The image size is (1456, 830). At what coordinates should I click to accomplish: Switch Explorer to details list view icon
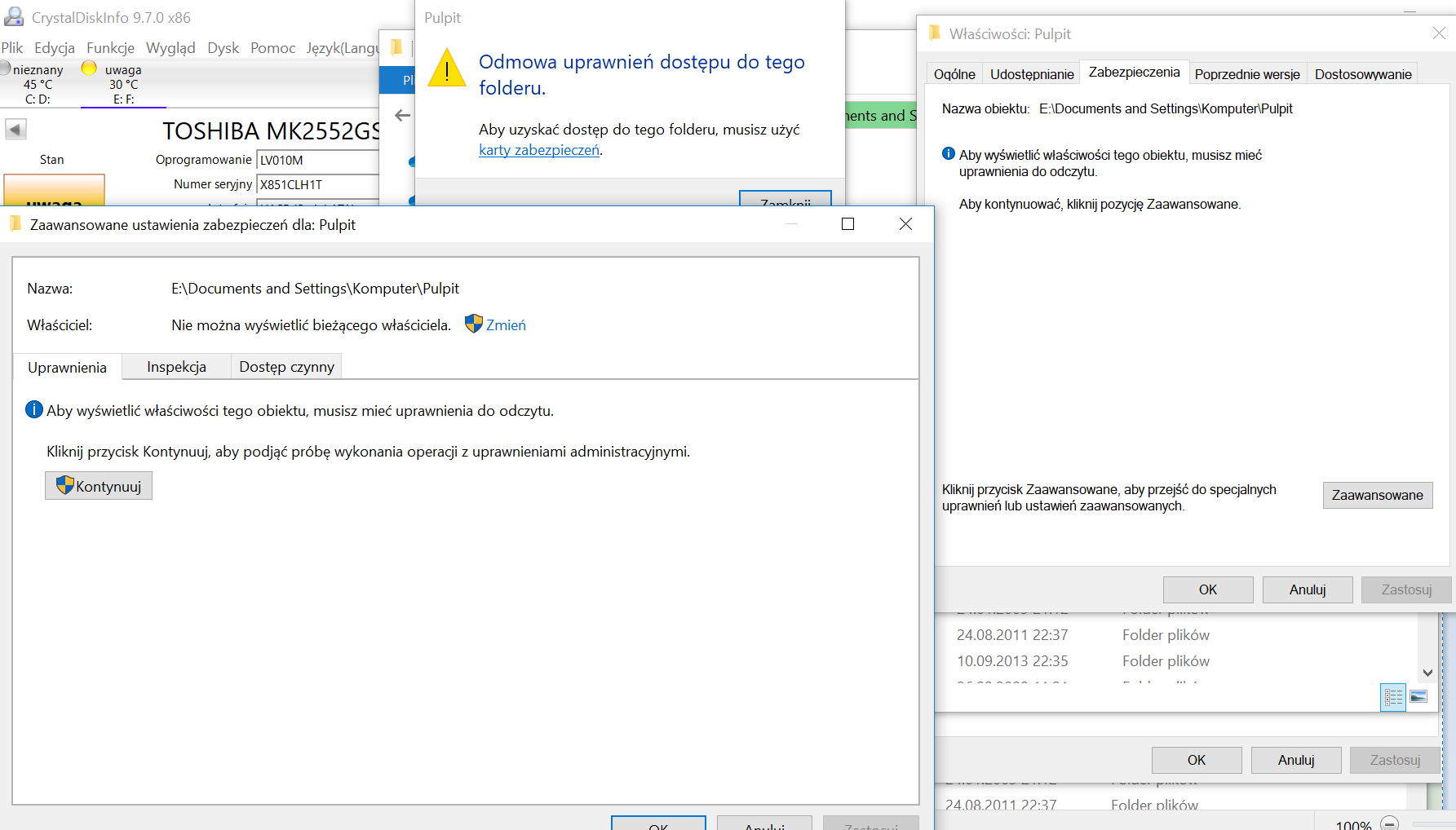[1393, 697]
